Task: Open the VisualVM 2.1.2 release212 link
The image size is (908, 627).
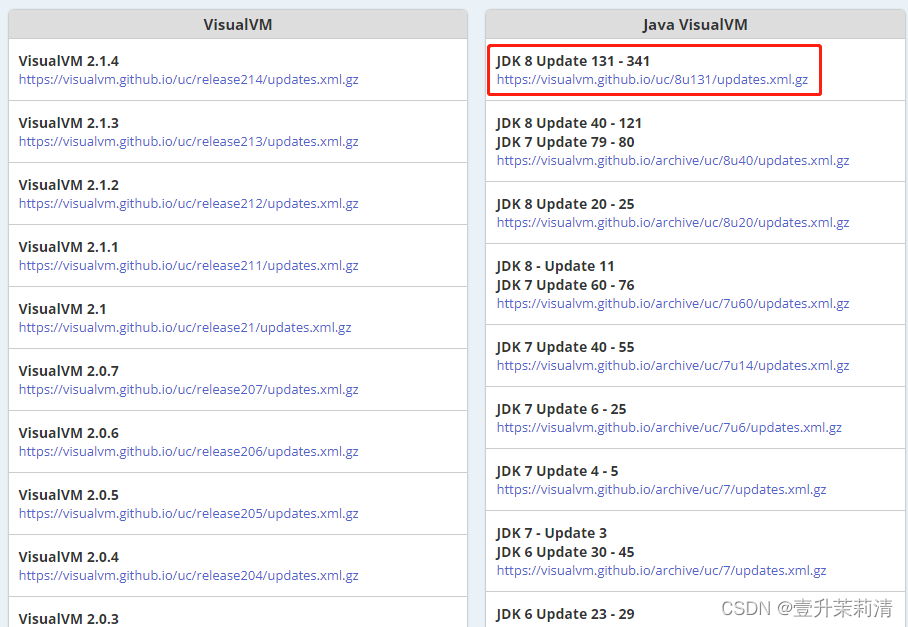Action: pyautogui.click(x=188, y=203)
